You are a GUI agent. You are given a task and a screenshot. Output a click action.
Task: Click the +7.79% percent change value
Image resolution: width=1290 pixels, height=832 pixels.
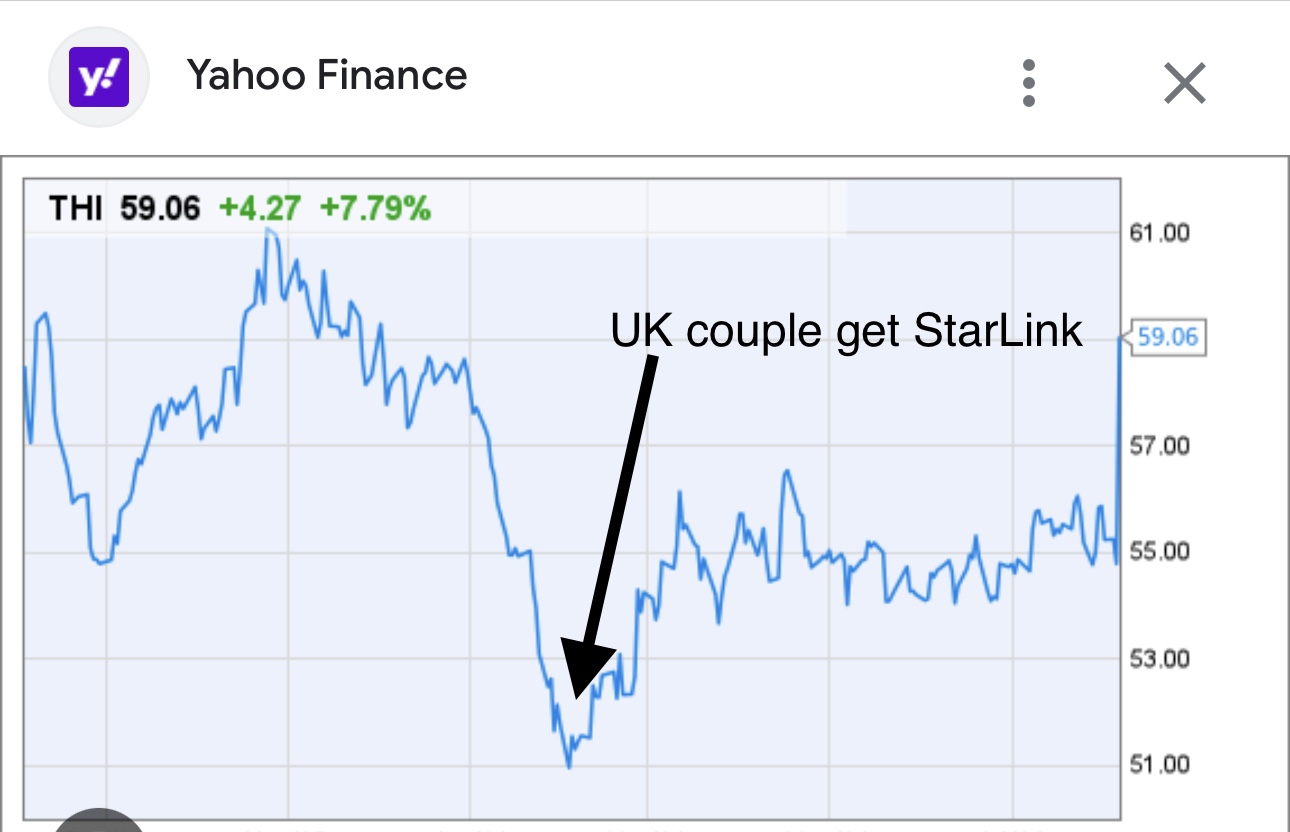(375, 209)
